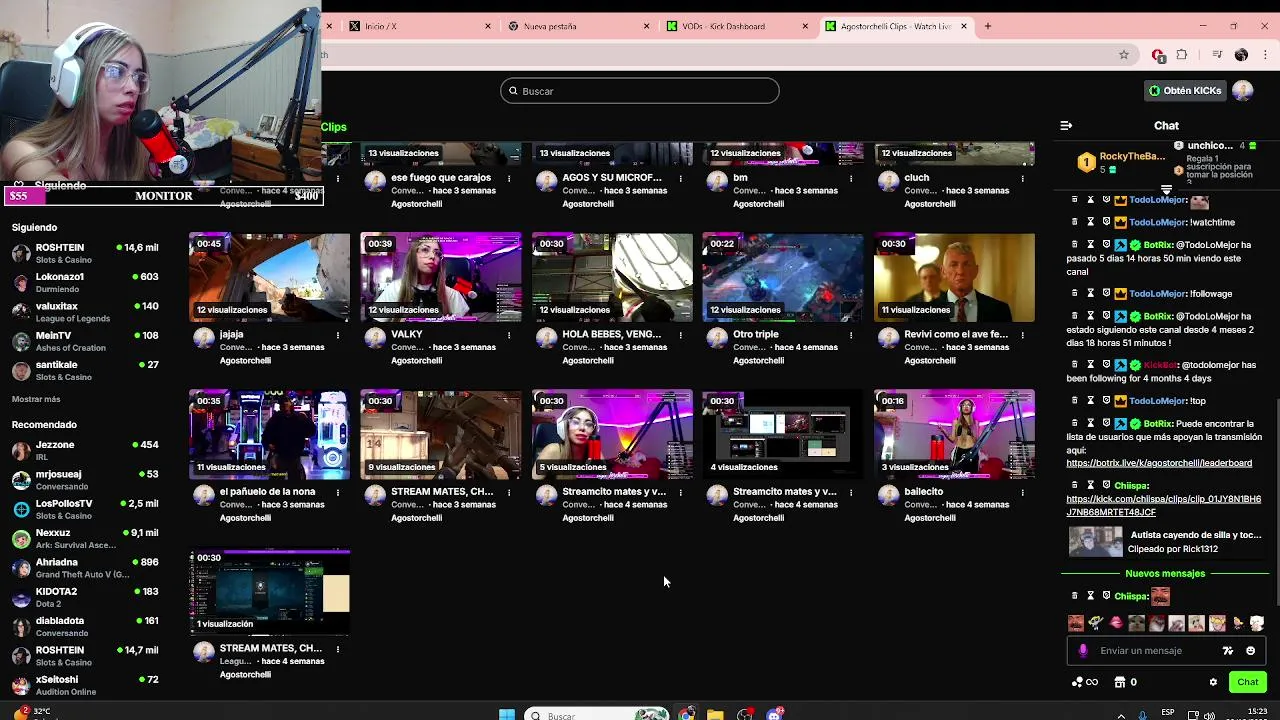The width and height of the screenshot is (1280, 720).
Task: Open the kick.com/chiispa clip link in chat
Action: tap(1163, 505)
